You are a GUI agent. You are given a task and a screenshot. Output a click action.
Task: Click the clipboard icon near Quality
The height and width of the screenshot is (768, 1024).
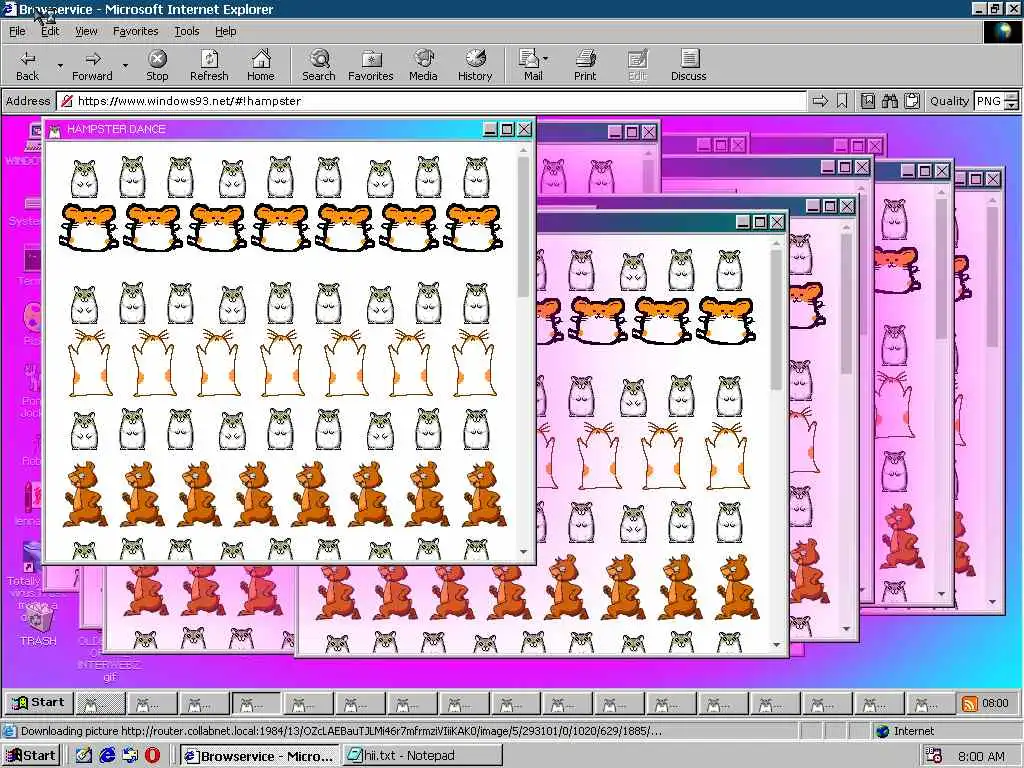point(912,101)
